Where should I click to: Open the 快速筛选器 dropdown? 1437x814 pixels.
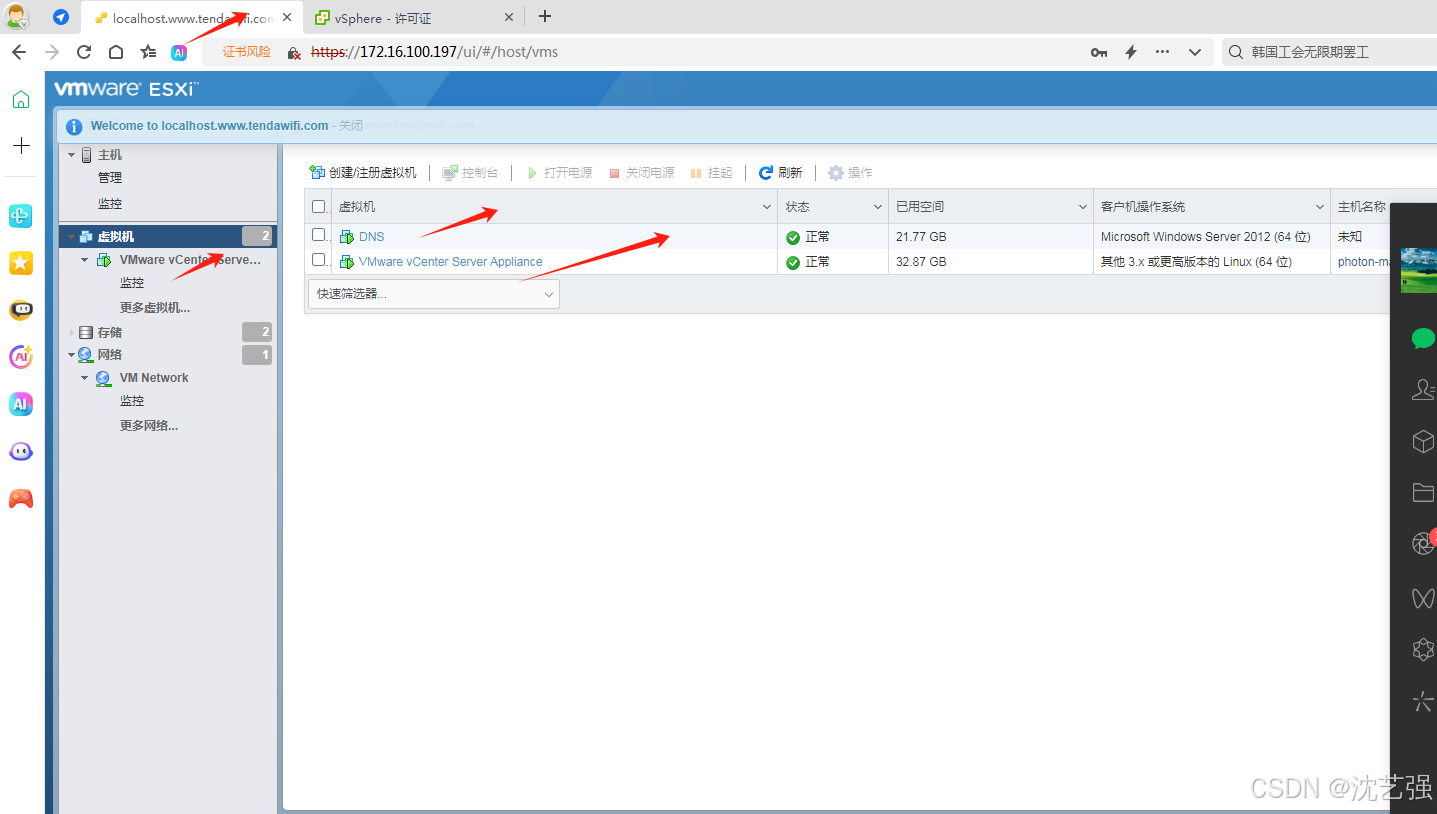434,294
